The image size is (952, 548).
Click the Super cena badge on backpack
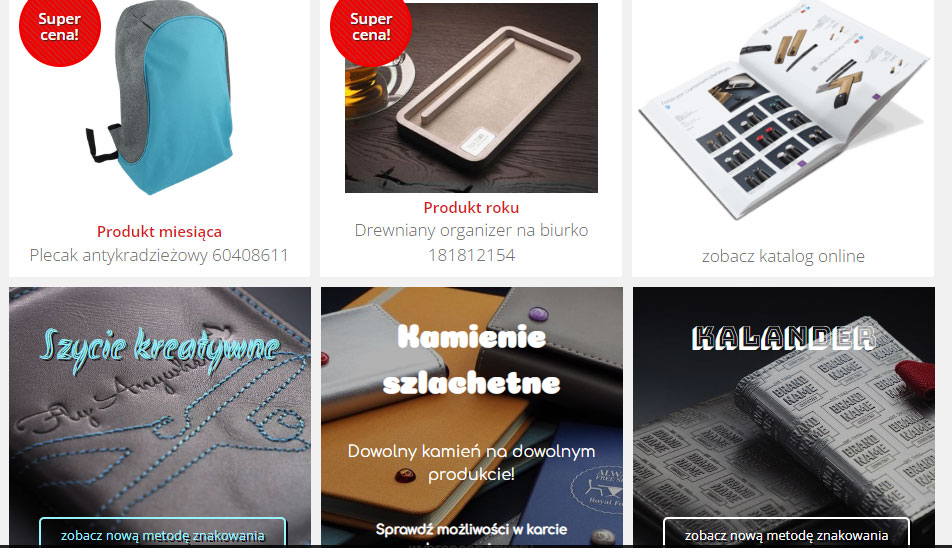click(60, 27)
